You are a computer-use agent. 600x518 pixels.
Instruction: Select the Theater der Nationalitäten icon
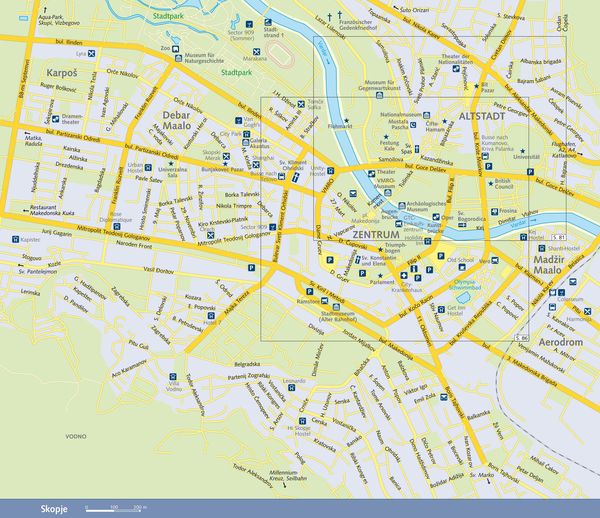456,68
